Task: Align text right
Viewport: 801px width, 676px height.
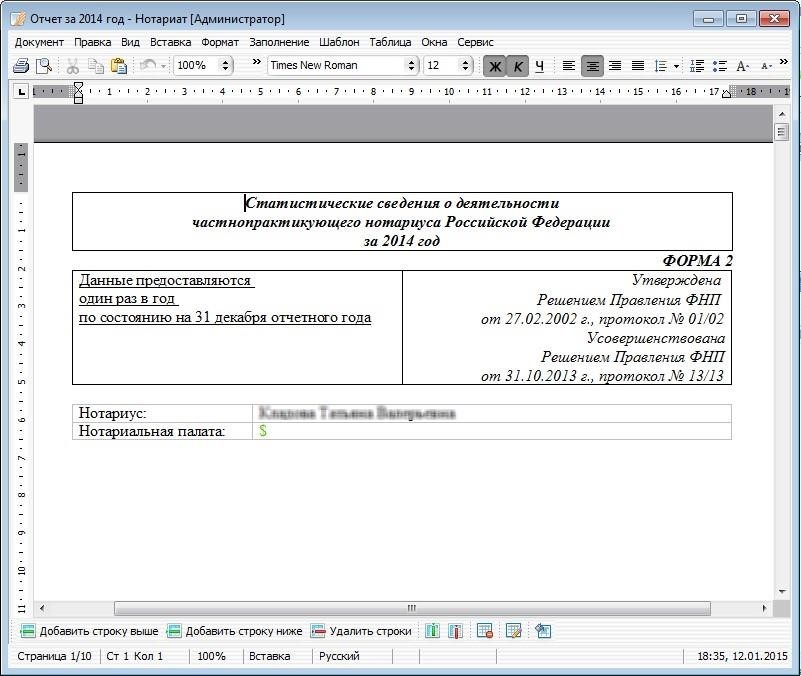Action: (x=615, y=66)
